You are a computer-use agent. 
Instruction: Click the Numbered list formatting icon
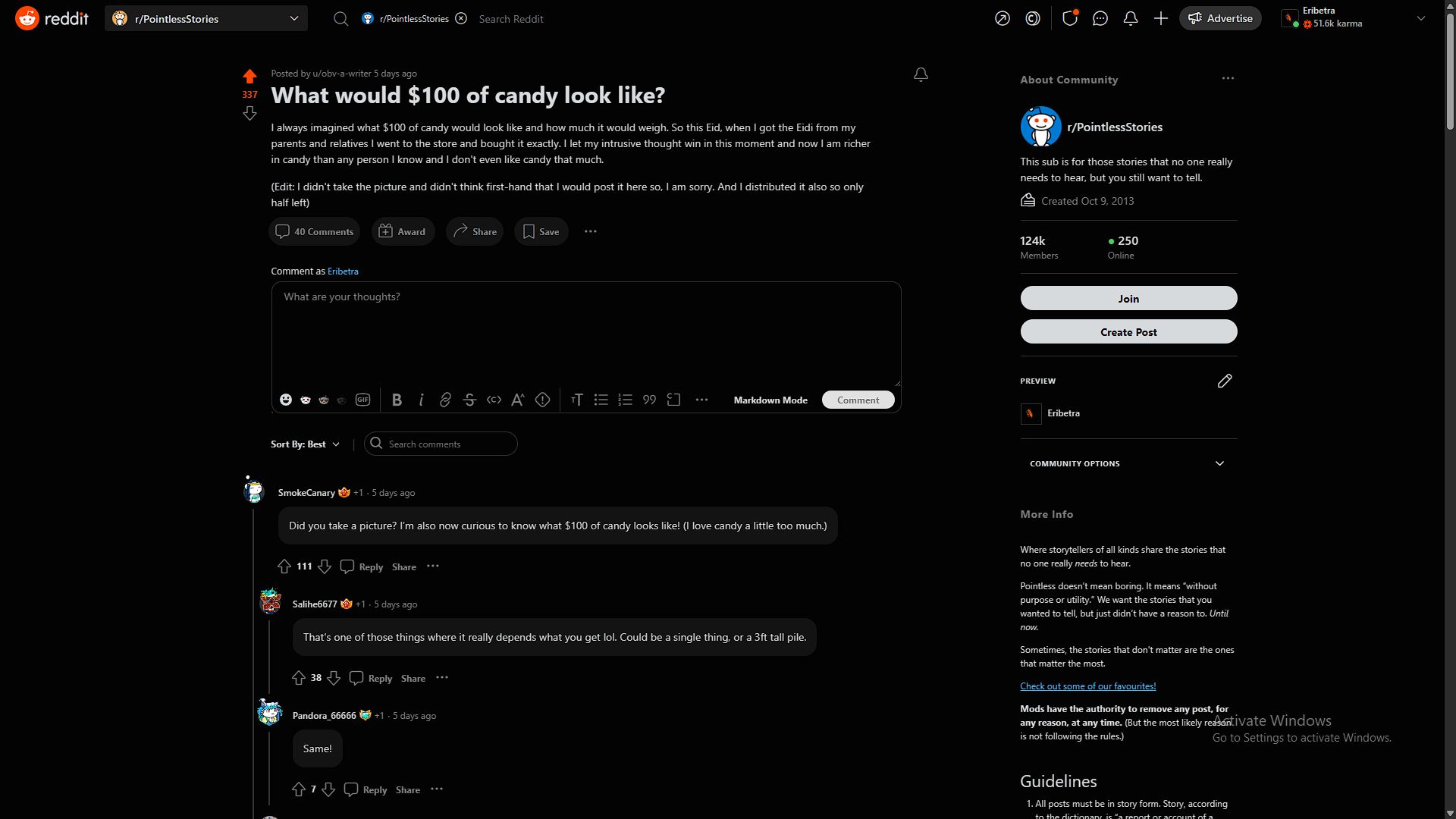click(624, 400)
